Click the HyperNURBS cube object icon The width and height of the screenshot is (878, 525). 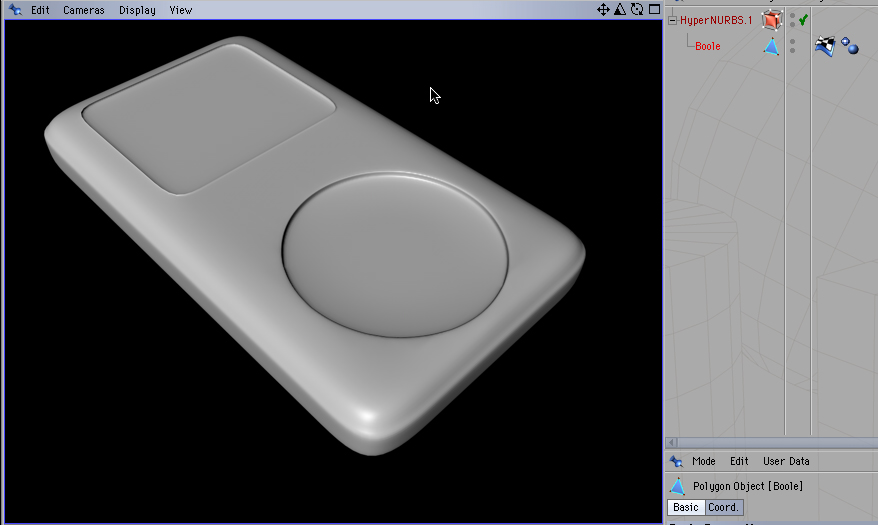coord(772,20)
